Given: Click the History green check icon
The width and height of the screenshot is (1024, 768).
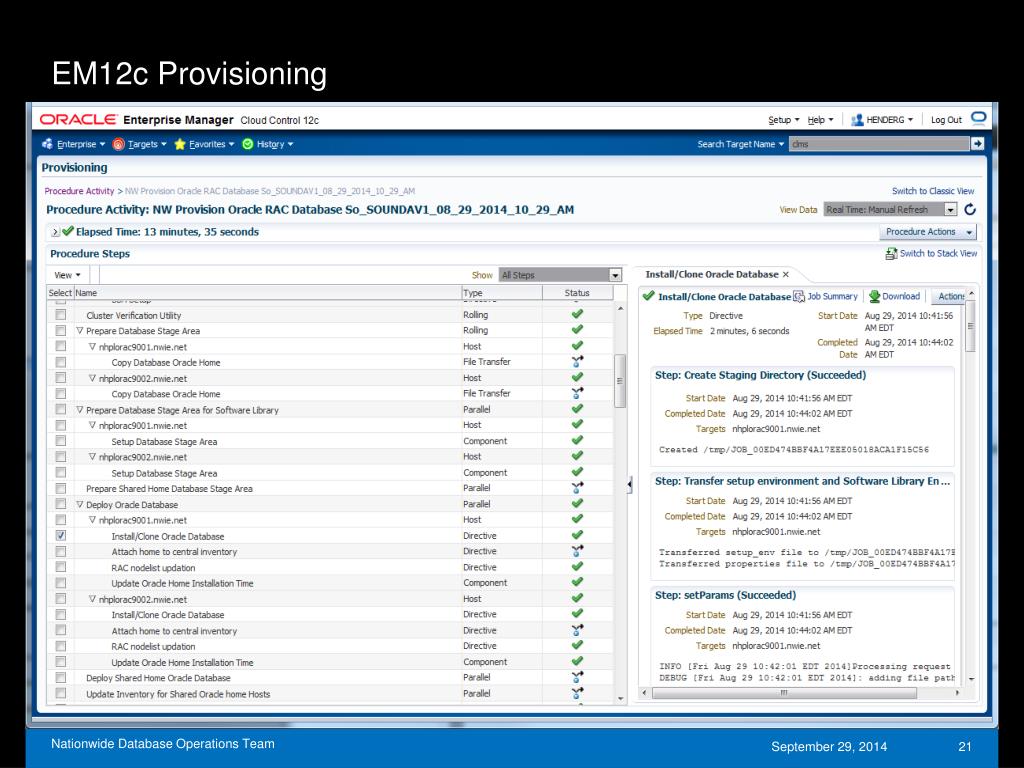Looking at the screenshot, I should tap(248, 144).
